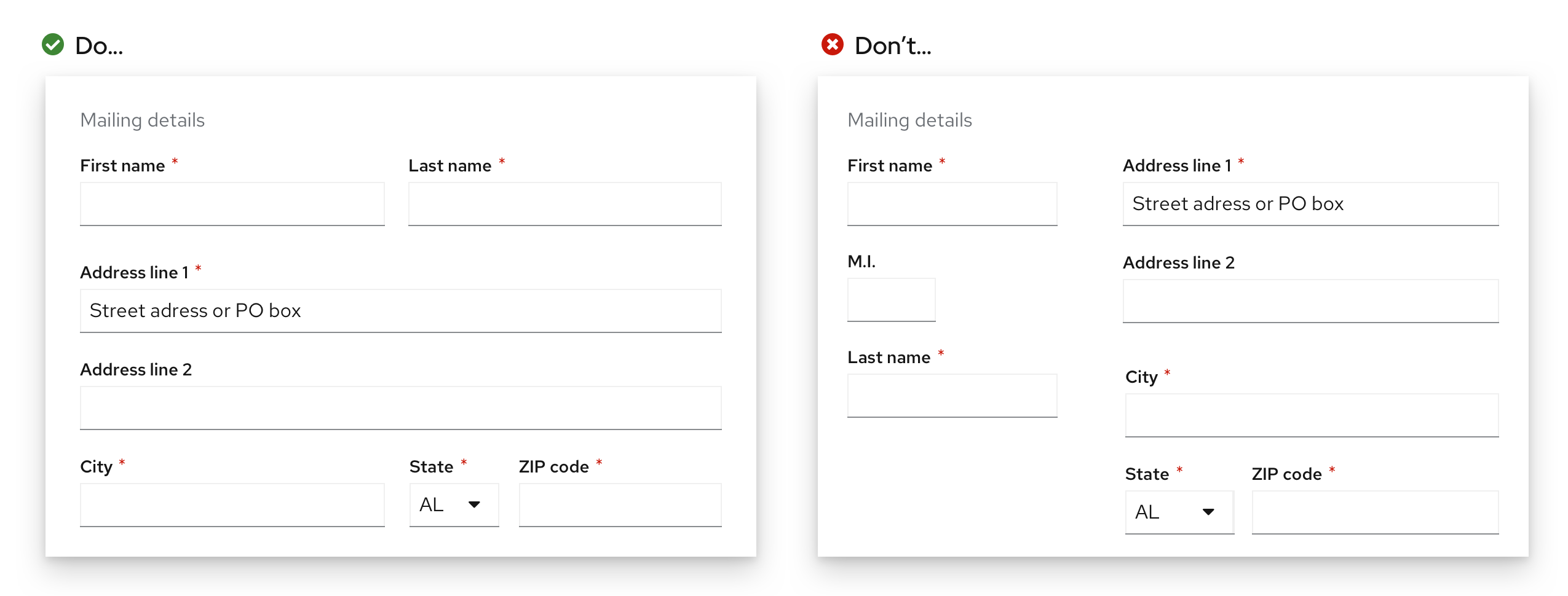
Task: Click the Mailing details heading in the Do form
Action: [x=142, y=120]
